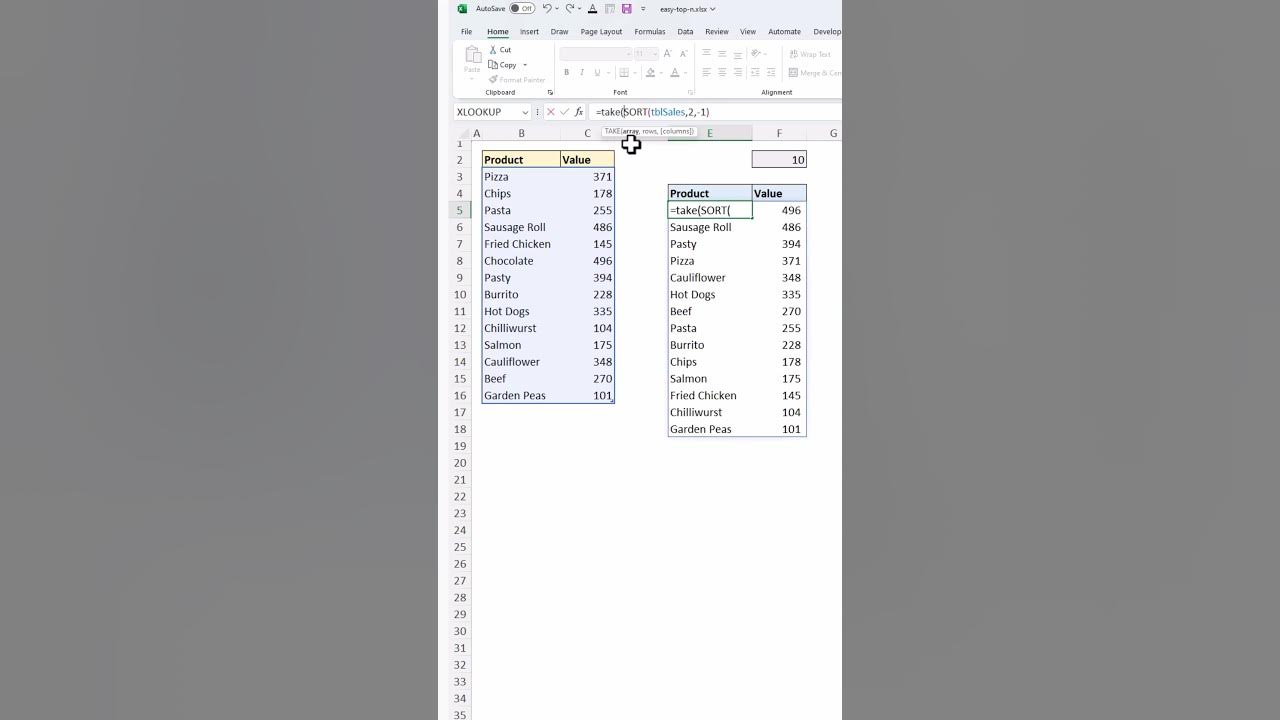Image resolution: width=1280 pixels, height=720 pixels.
Task: Confirm the formula with the check mark
Action: [564, 112]
